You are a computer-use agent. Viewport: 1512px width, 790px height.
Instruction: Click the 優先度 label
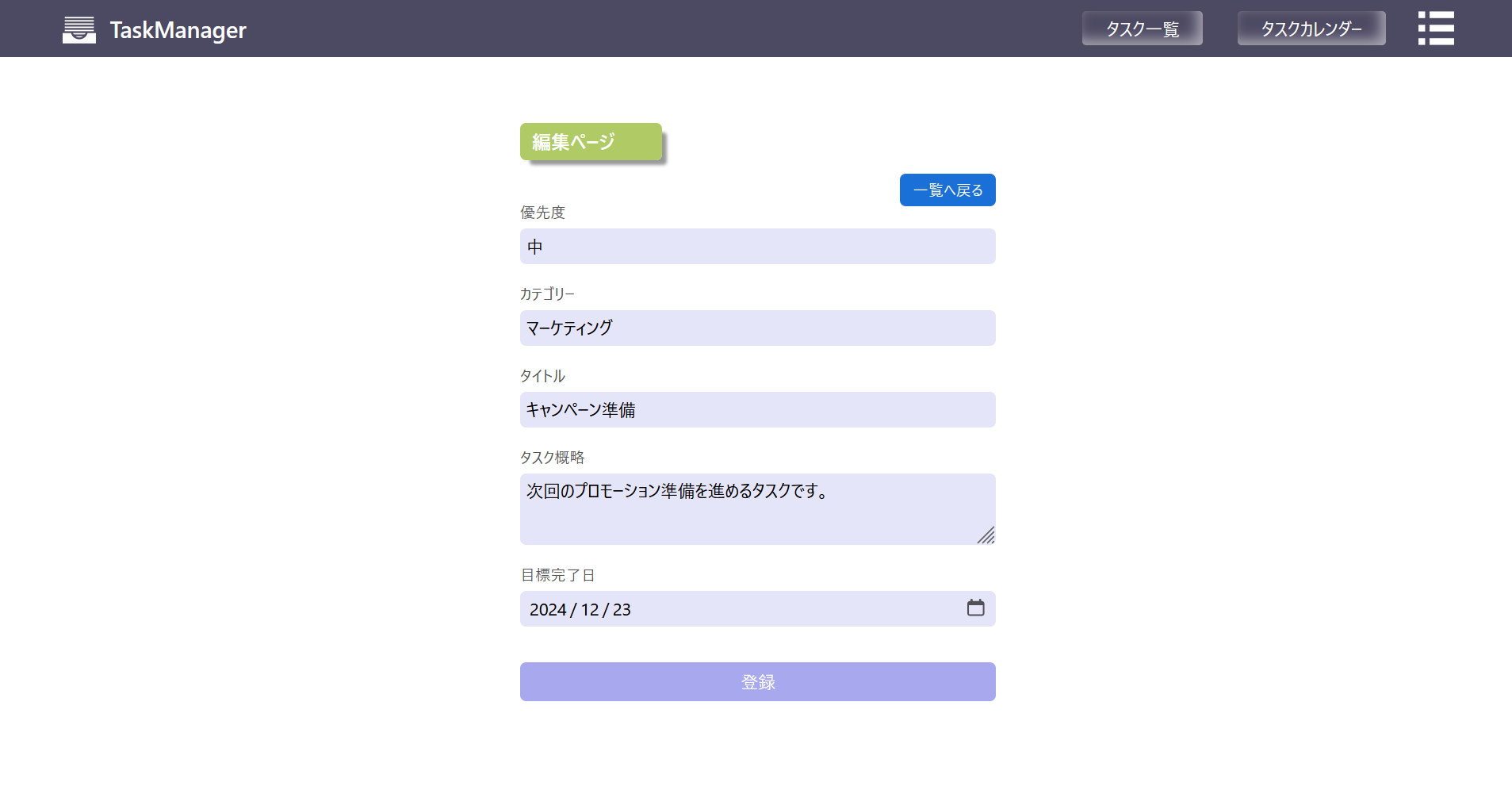tap(542, 213)
